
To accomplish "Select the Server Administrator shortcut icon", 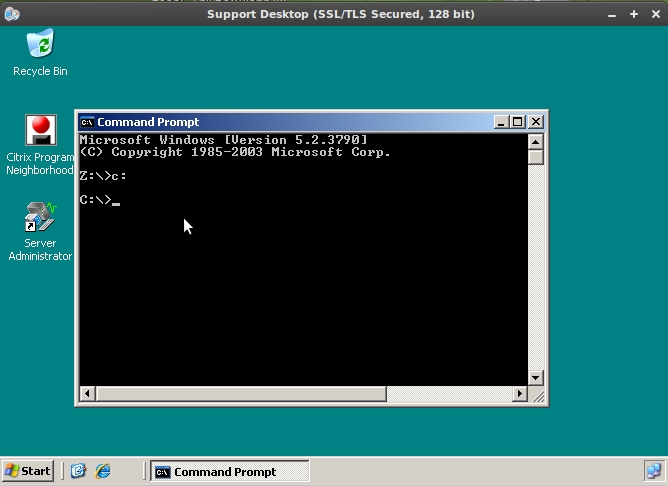I will coord(40,217).
